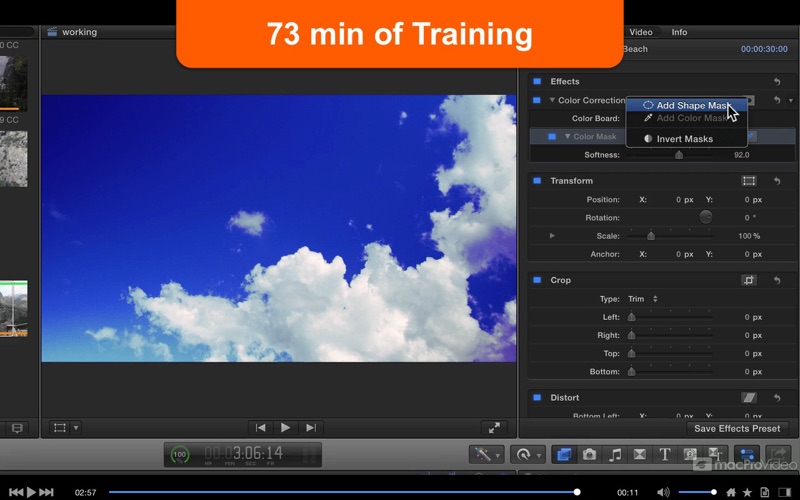Skip to previous tutorial video
This screenshot has height=500, width=800.
[16, 492]
